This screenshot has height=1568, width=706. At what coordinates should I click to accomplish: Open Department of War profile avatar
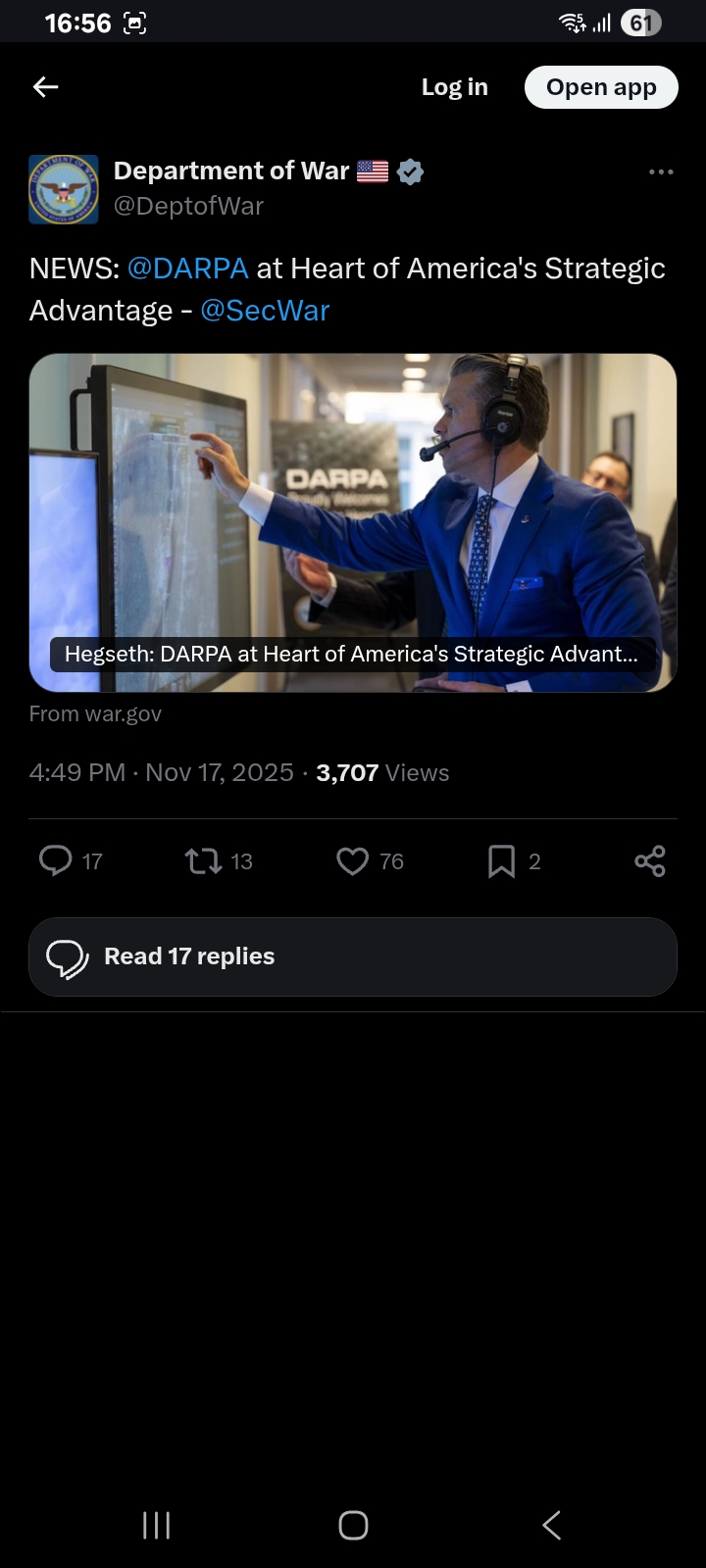click(64, 189)
